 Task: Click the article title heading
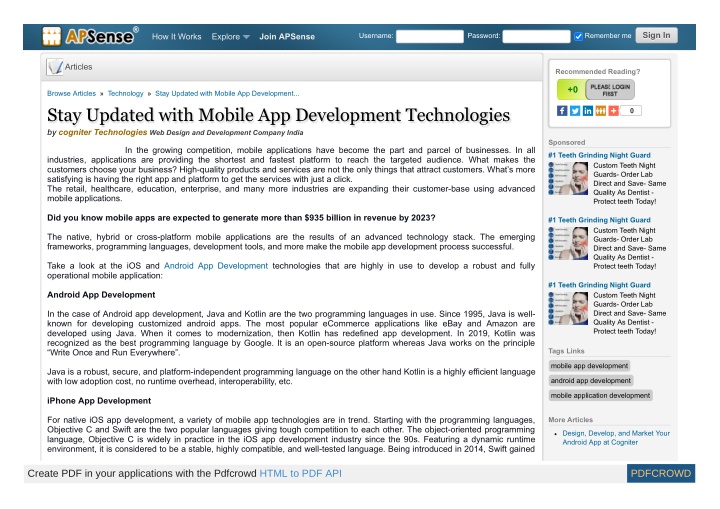pyautogui.click(x=278, y=115)
